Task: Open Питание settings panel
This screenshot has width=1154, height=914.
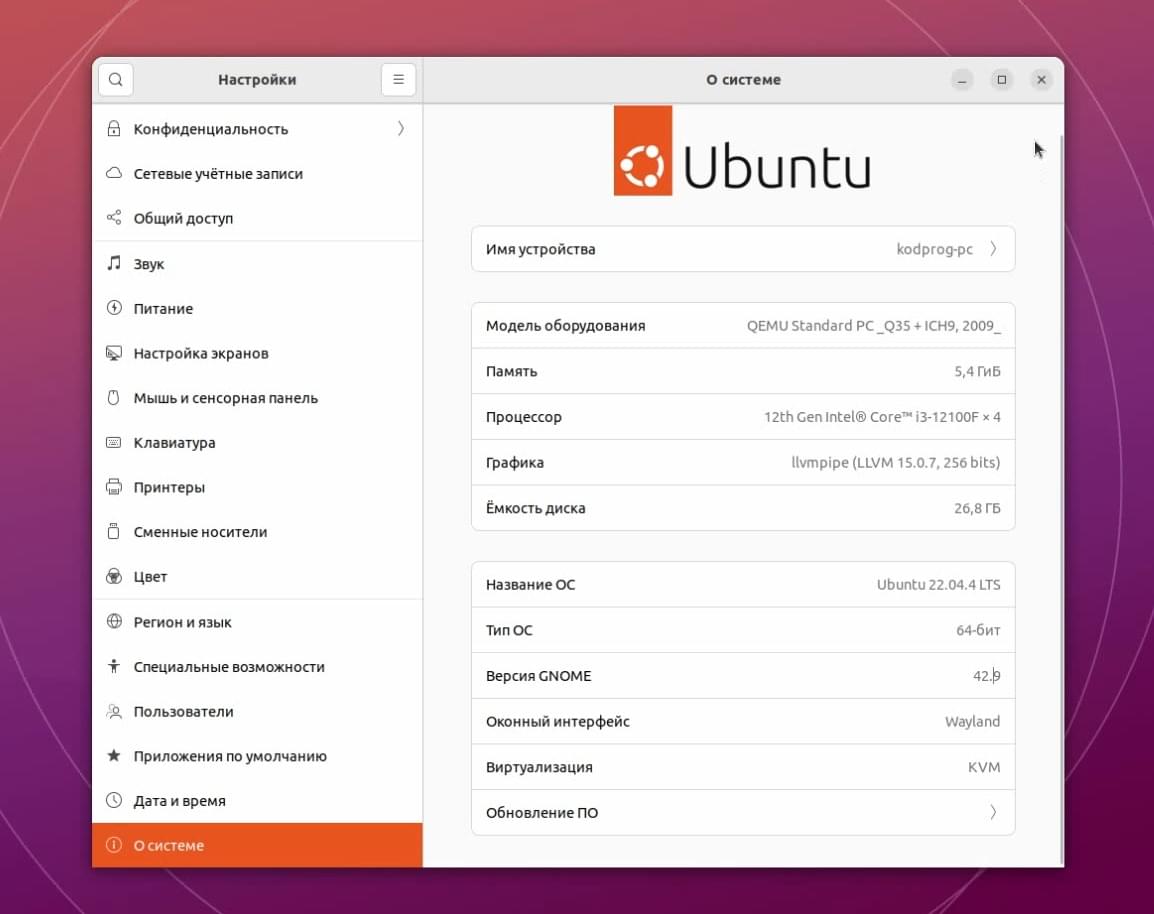Action: point(257,308)
